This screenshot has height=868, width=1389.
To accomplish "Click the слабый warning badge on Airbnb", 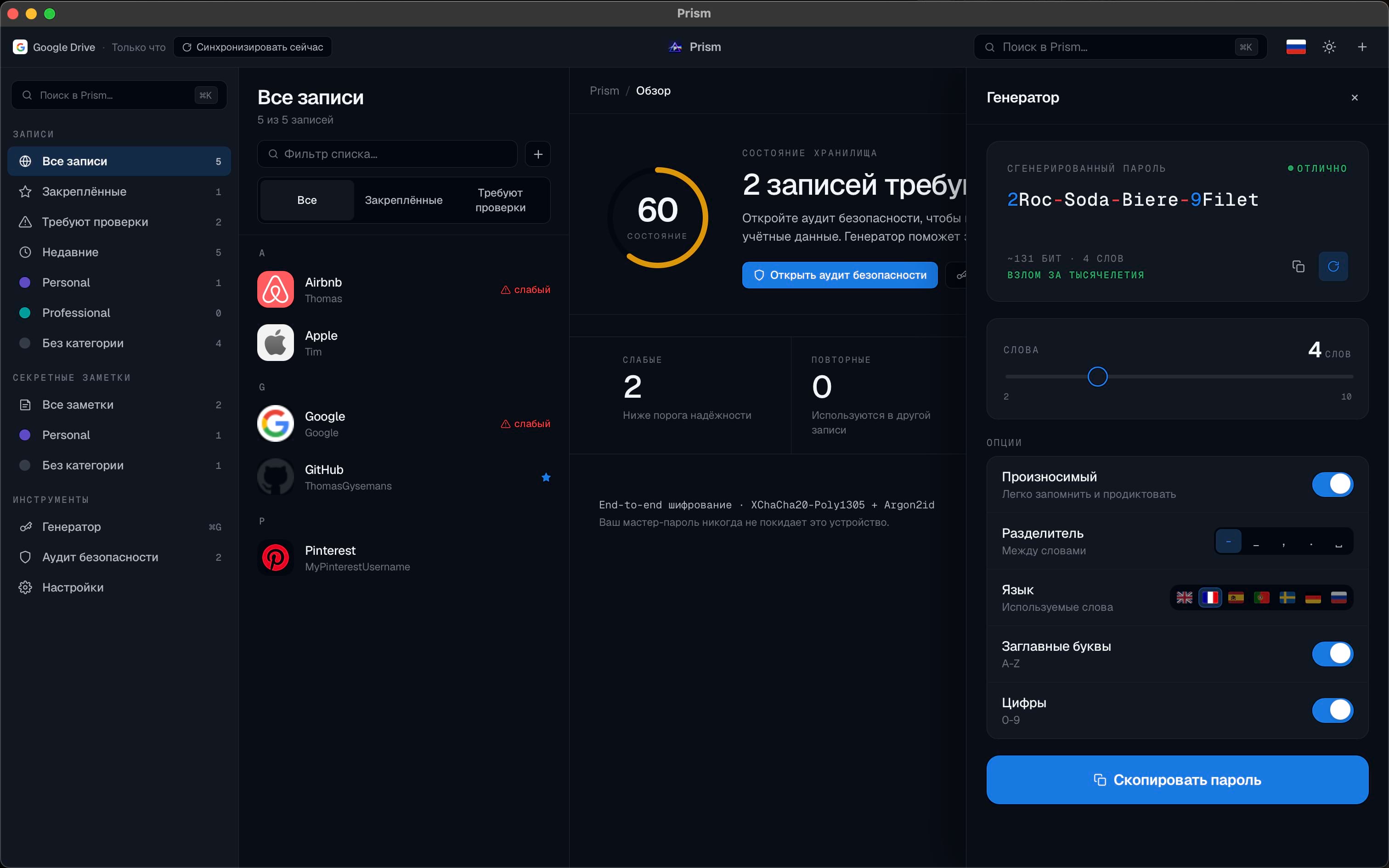I will (525, 290).
